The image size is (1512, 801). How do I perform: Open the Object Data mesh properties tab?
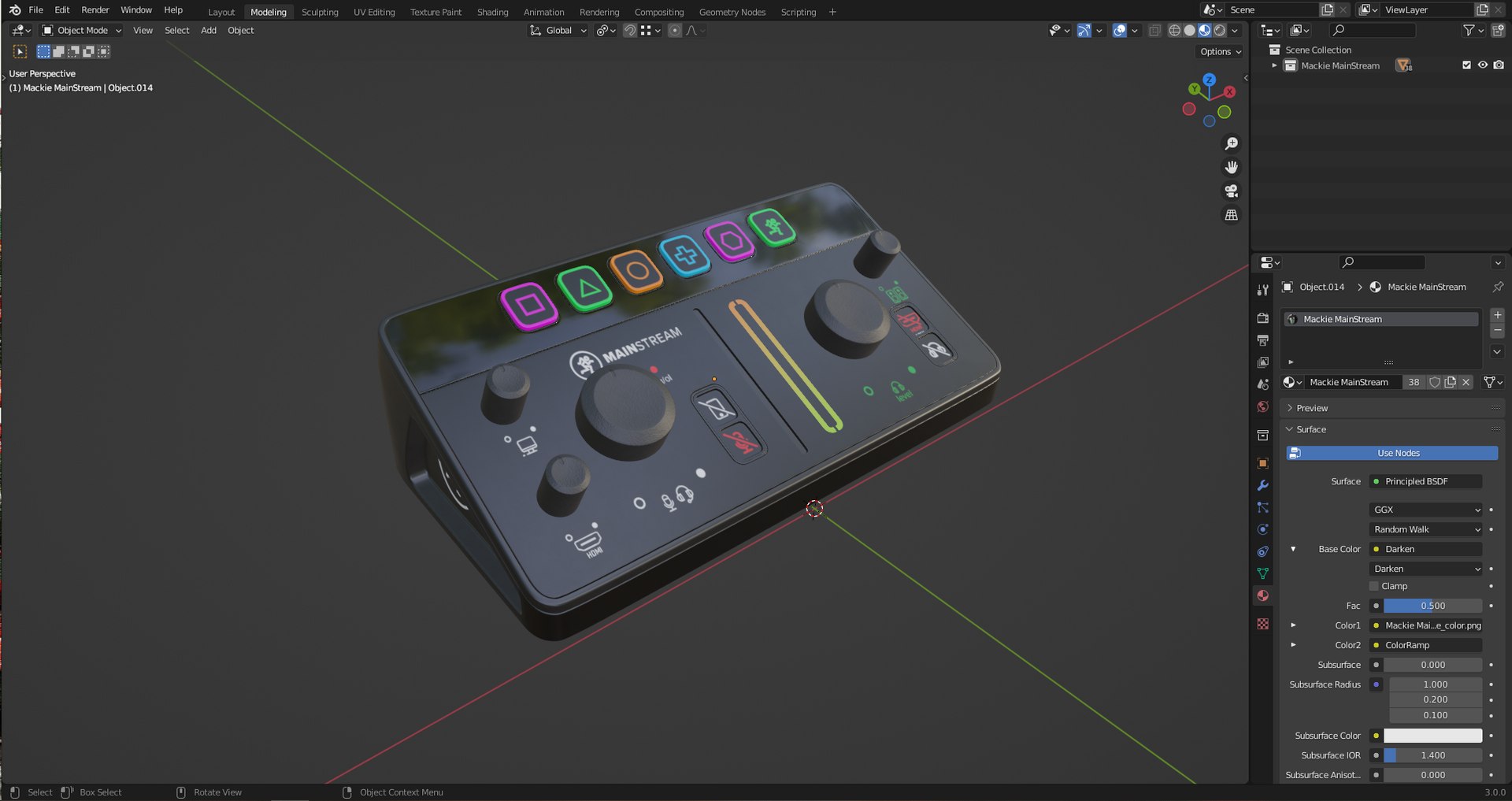pyautogui.click(x=1262, y=573)
